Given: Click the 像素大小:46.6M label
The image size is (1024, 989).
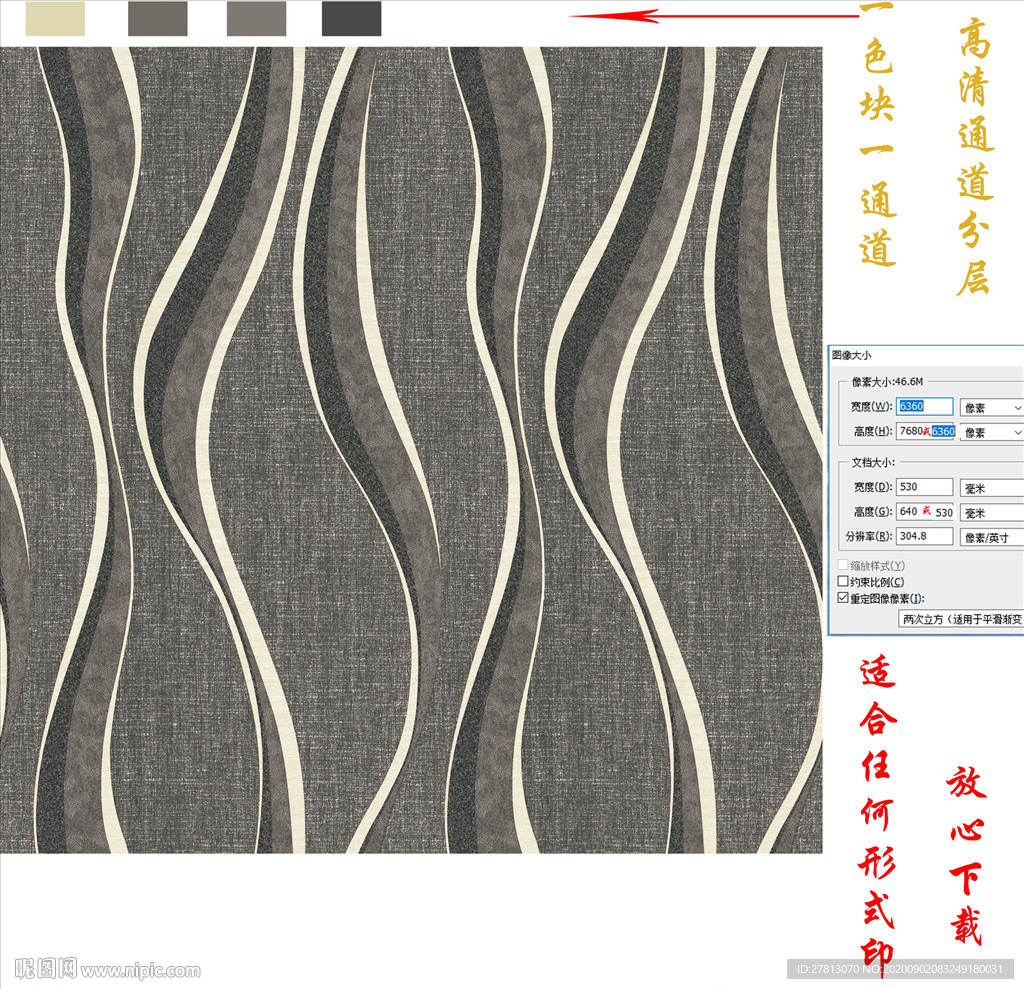Looking at the screenshot, I should tap(888, 381).
